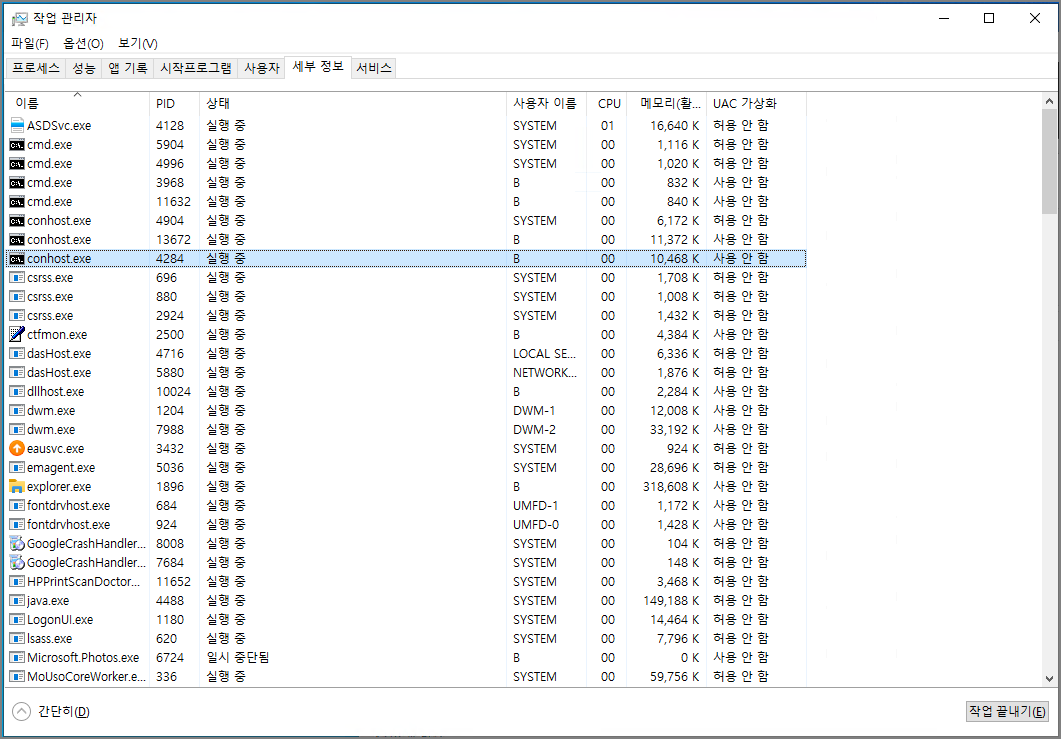Click memory value 318,608 K
Viewport: 1061px width, 739px height.
(671, 487)
